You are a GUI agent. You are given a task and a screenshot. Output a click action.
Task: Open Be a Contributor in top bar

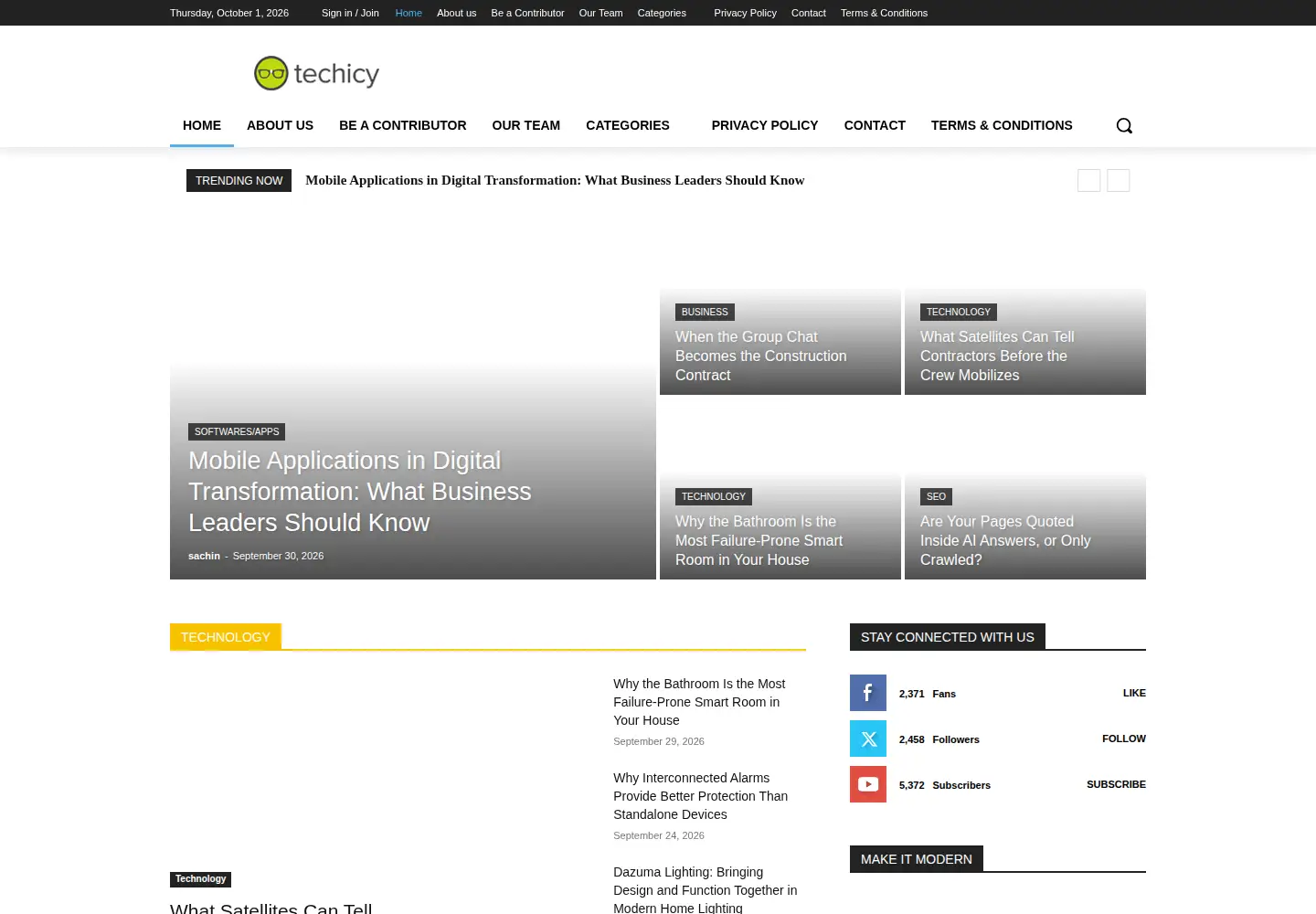click(x=527, y=13)
